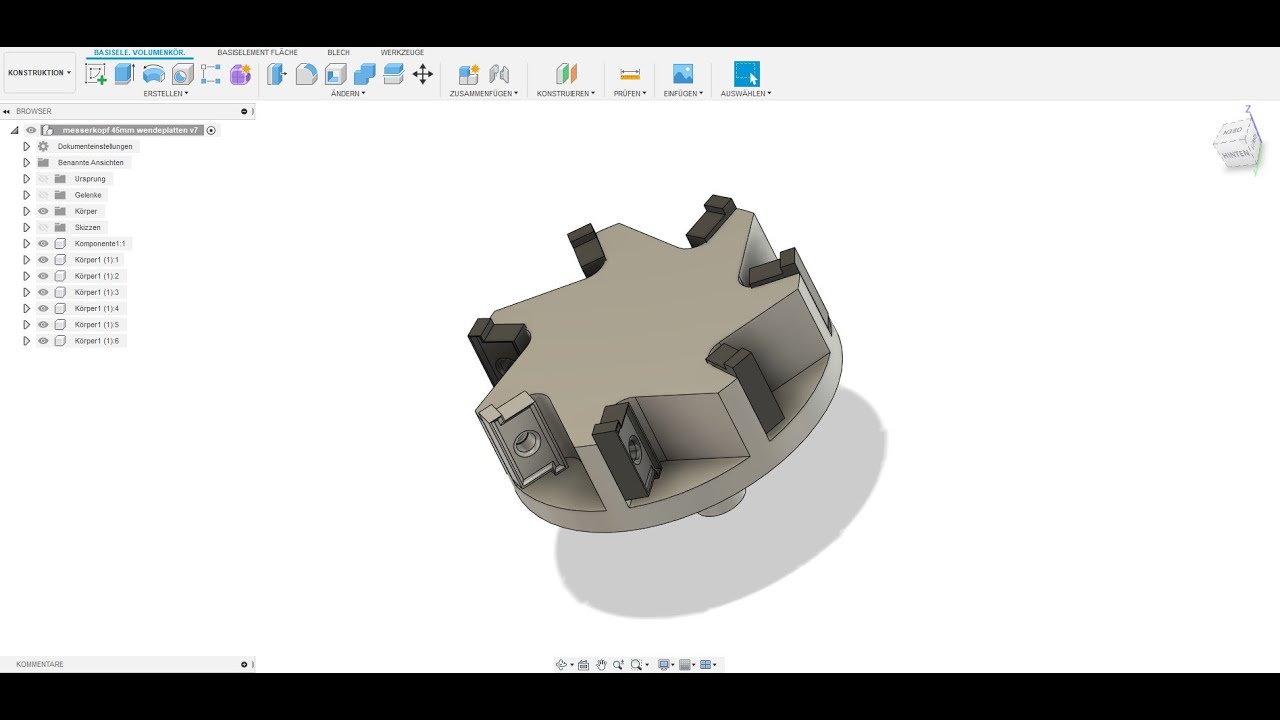Image resolution: width=1280 pixels, height=720 pixels.
Task: Activate the Zoom tool
Action: [x=619, y=665]
